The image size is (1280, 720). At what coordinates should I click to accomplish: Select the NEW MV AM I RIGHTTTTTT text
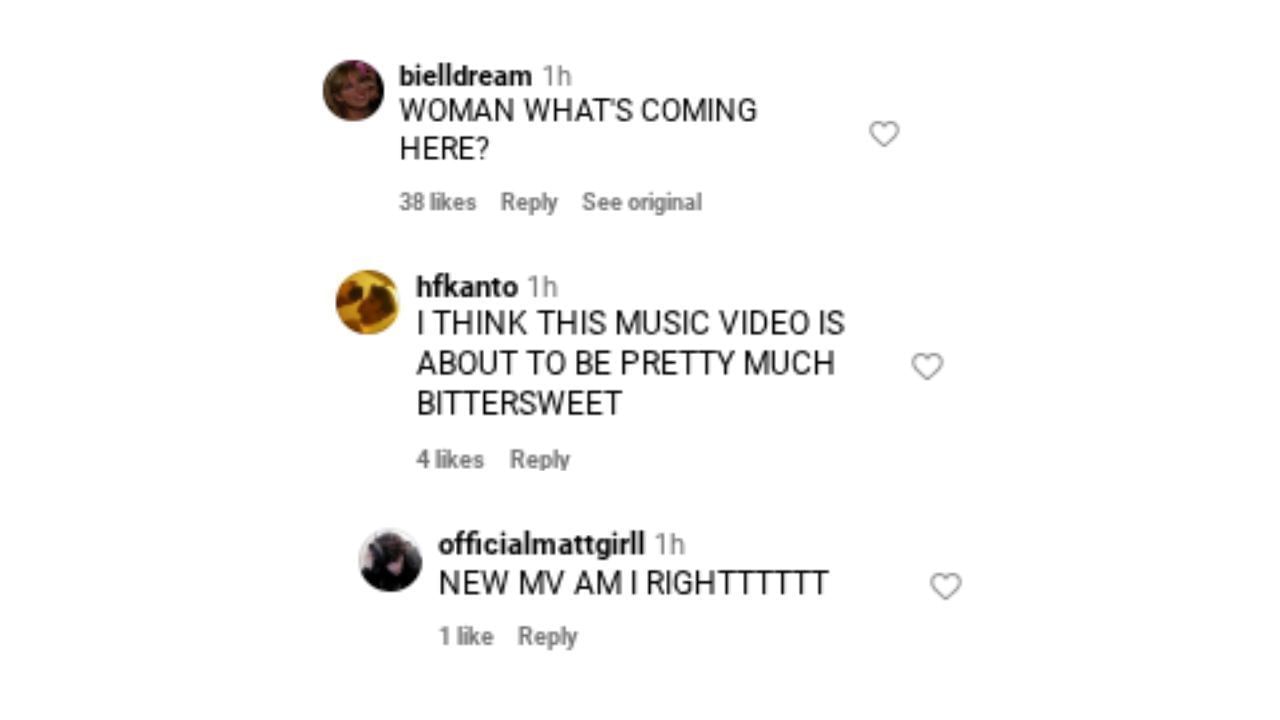pos(633,583)
